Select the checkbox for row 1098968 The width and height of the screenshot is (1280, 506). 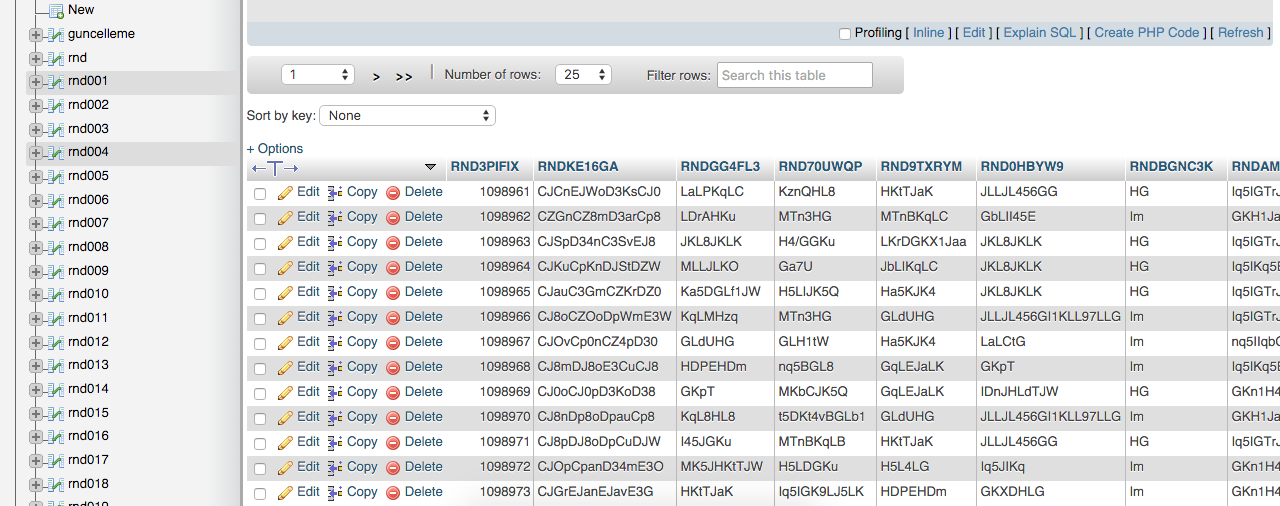260,369
